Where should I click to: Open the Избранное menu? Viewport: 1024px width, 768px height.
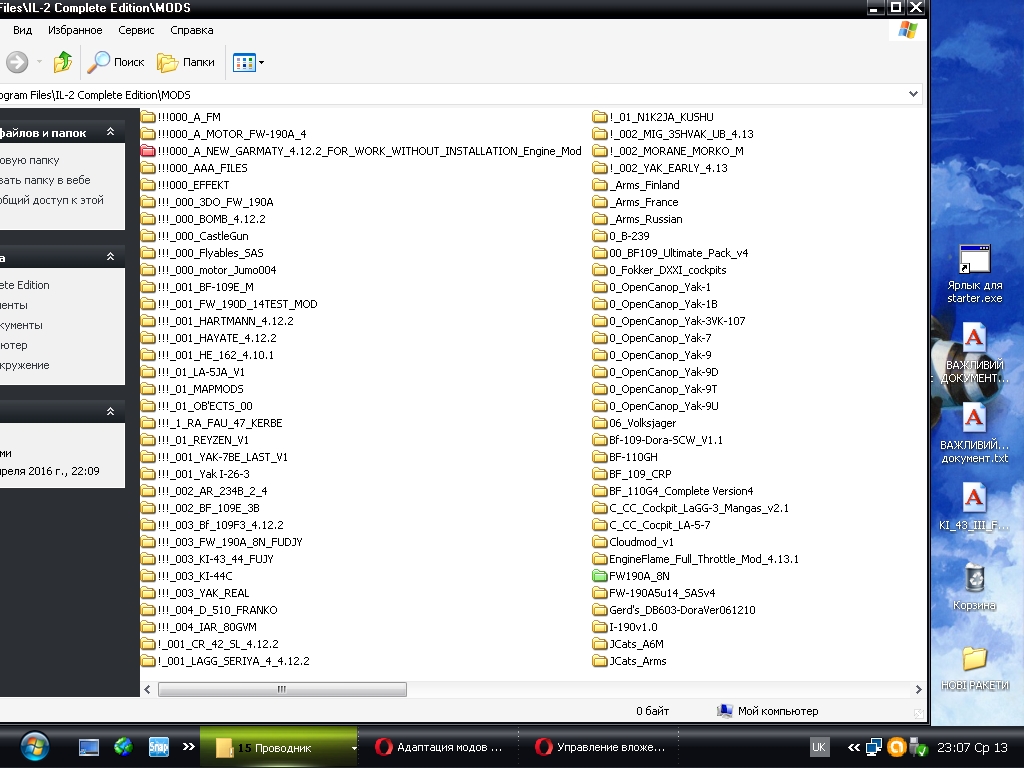point(75,30)
